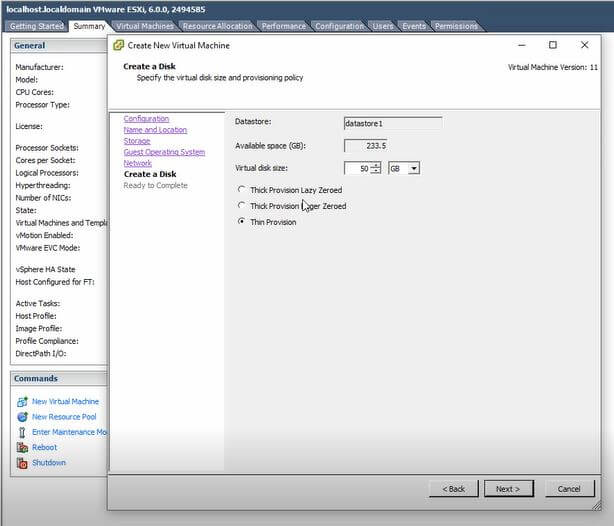Screen dimensions: 614x526
Task: Open the Events tab
Action: click(x=414, y=26)
